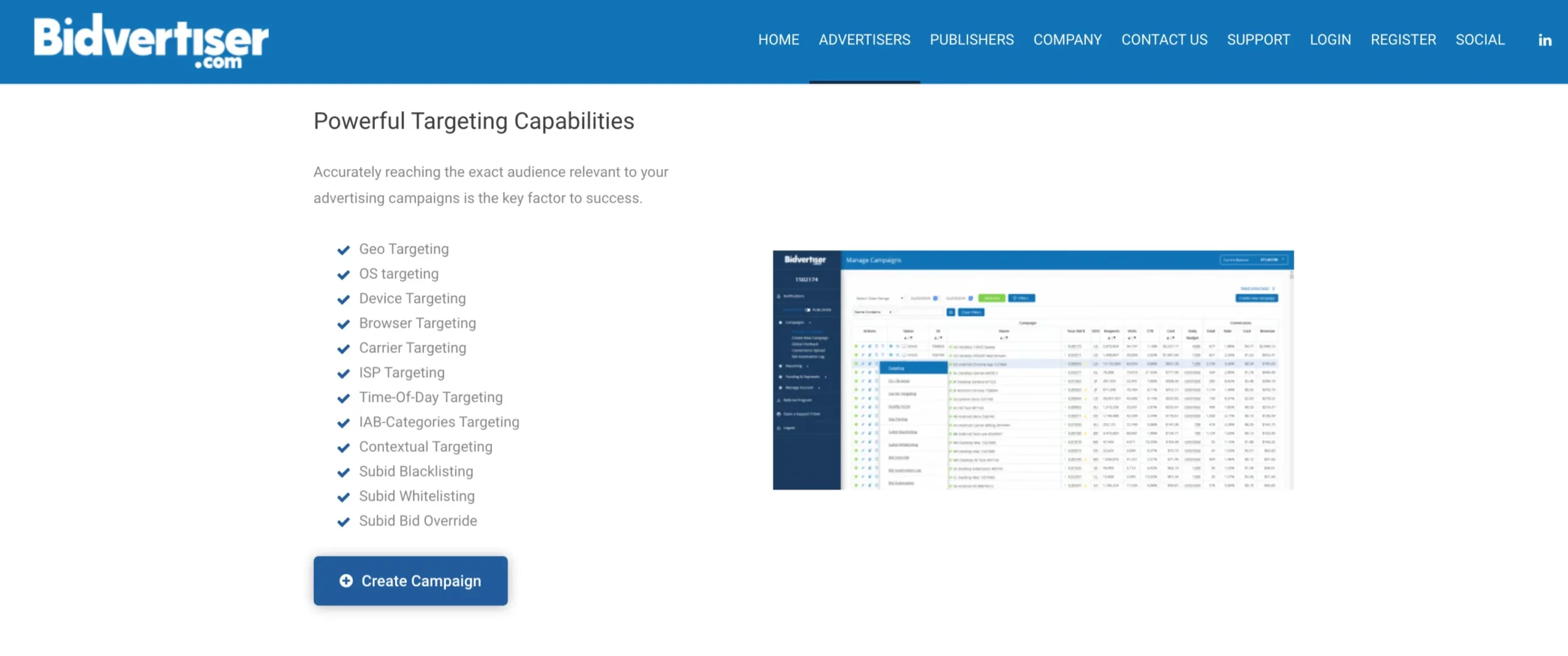Image resolution: width=1568 pixels, height=656 pixels.
Task: Select the ADVERTISERS navigation tab
Action: [x=864, y=40]
